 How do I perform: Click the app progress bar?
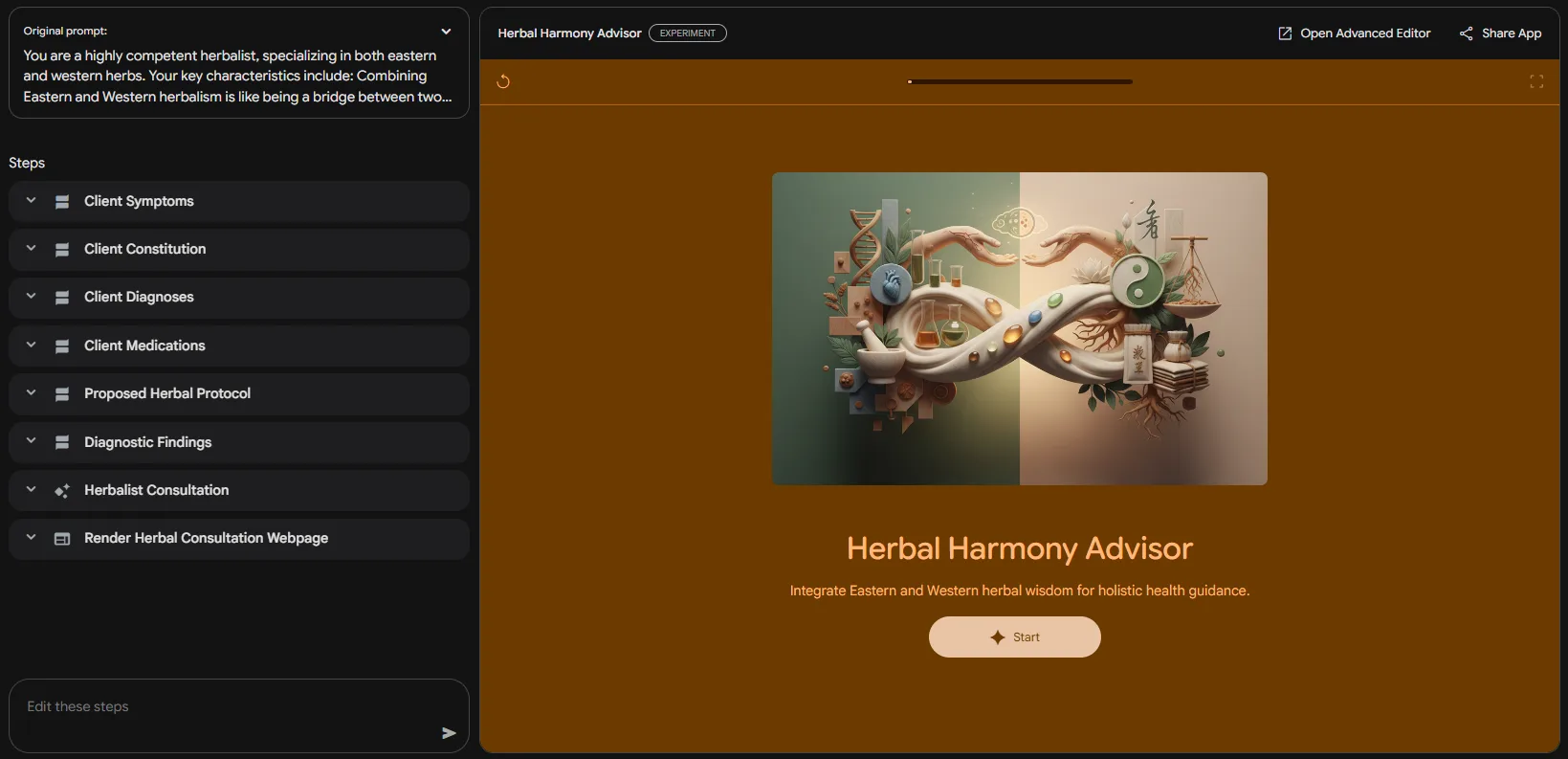(x=1020, y=81)
